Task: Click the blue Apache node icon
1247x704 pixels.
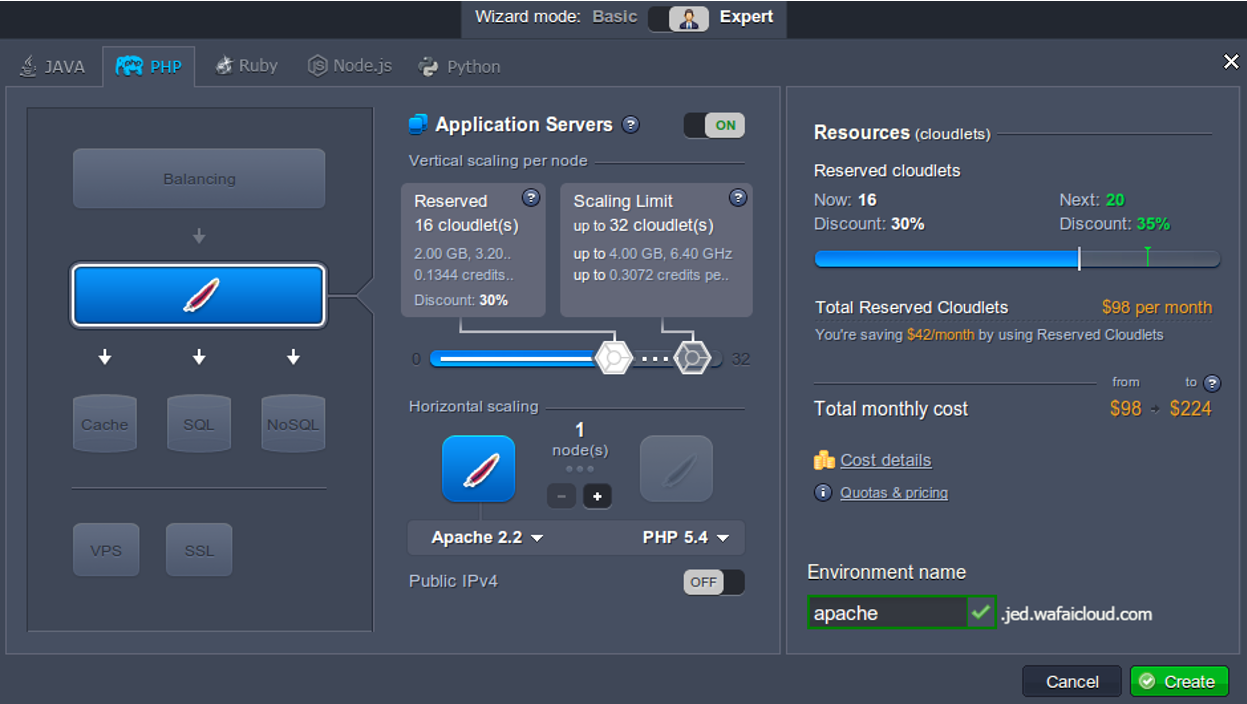Action: point(479,469)
